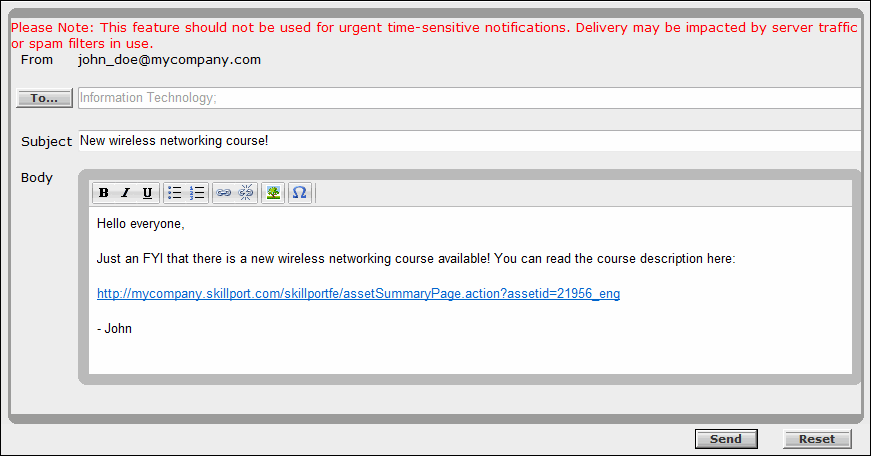The height and width of the screenshot is (456, 871).
Task: Click the insert hyperlink chain icon
Action: [x=224, y=193]
